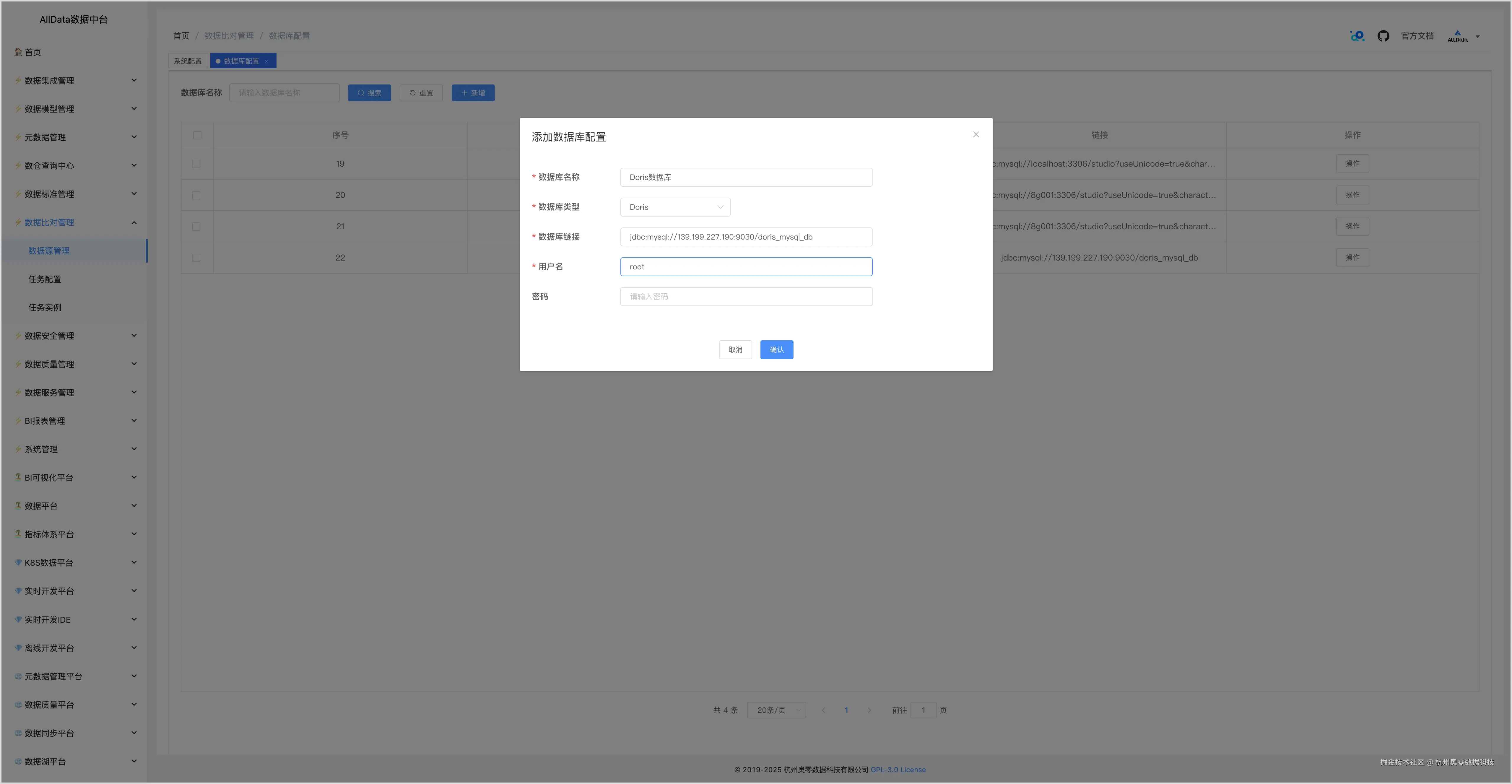Viewport: 1512px width, 784px height.
Task: Check the row 22 checkbox
Action: click(196, 258)
